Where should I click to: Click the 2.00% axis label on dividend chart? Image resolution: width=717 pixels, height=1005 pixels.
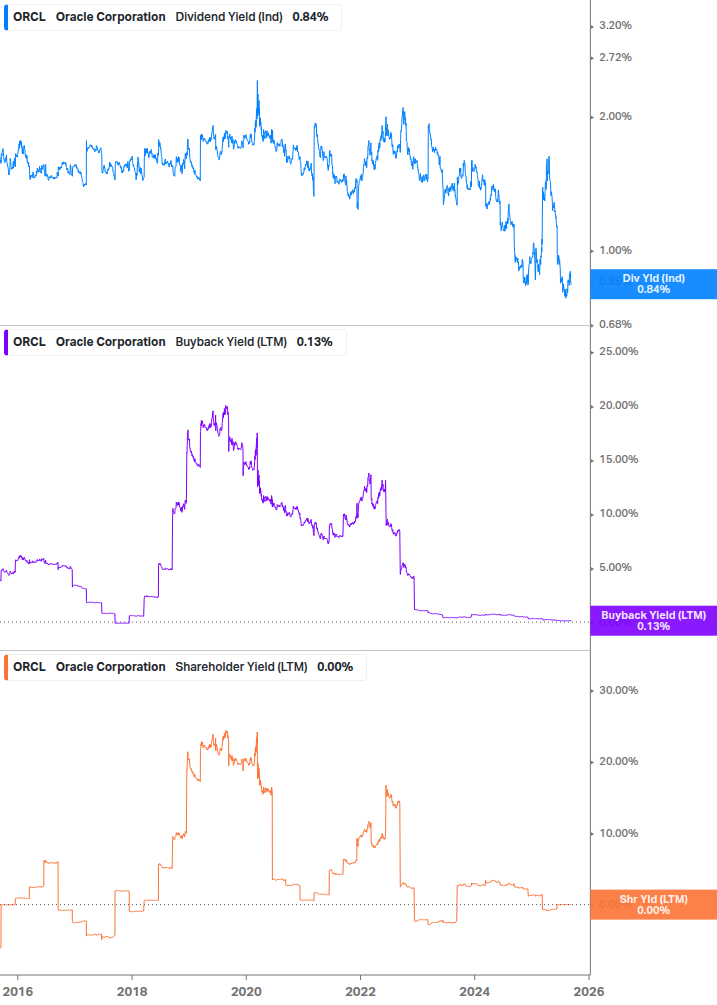tap(615, 117)
